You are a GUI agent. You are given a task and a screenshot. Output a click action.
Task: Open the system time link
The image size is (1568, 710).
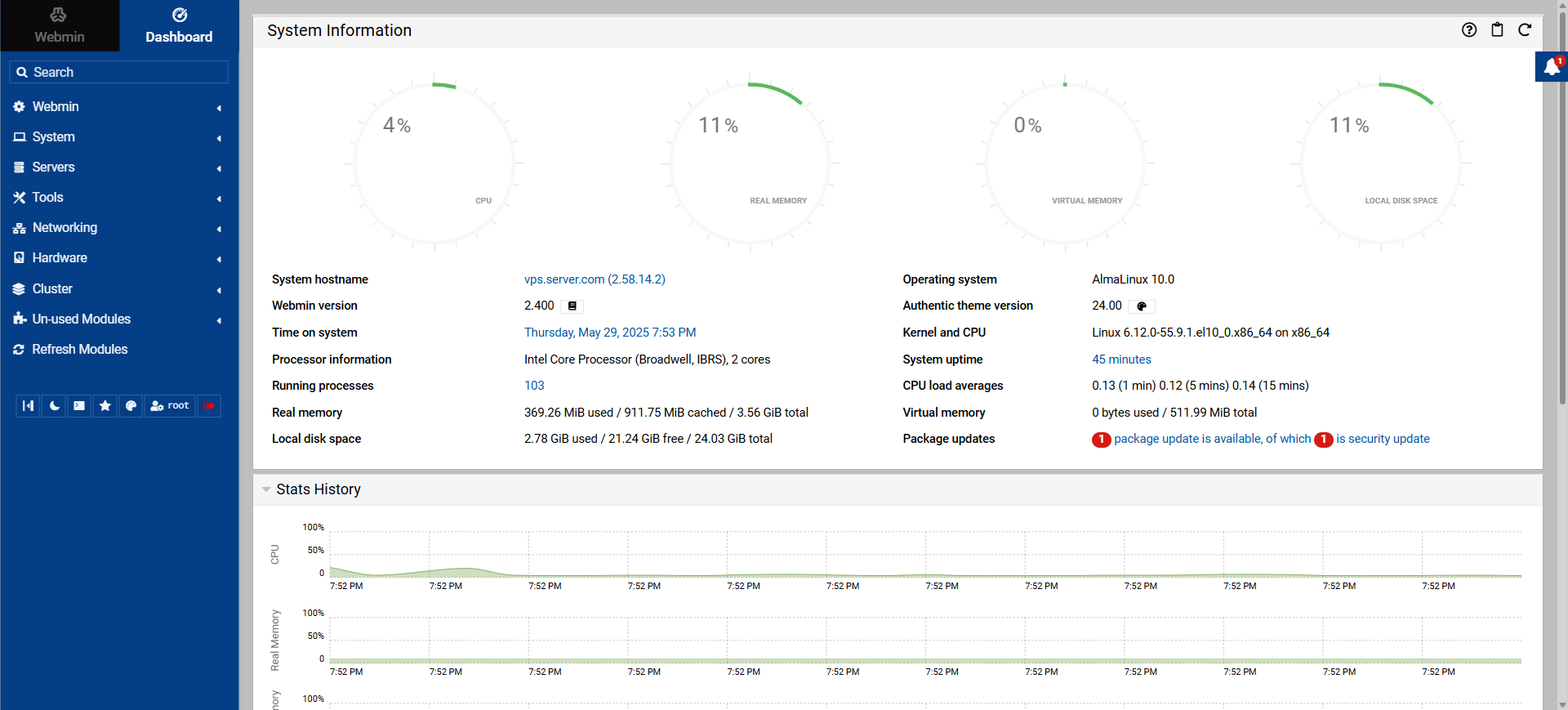(610, 333)
